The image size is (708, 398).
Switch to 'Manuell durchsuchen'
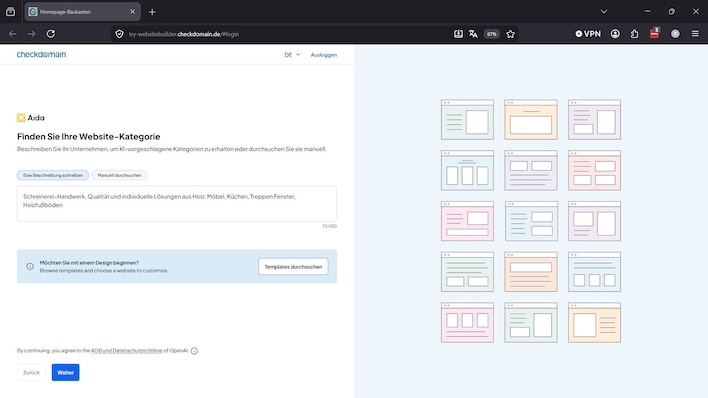click(120, 175)
